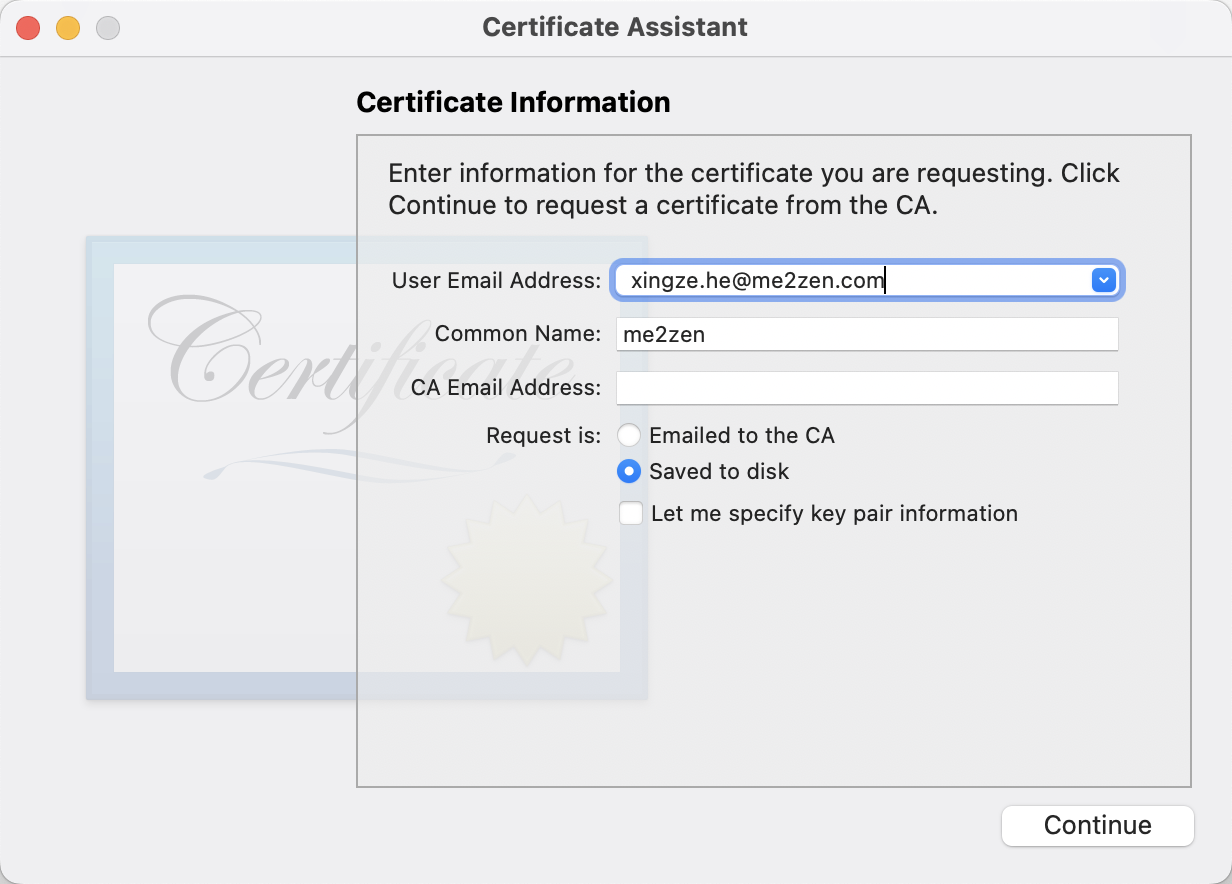Screen dimensions: 1232x884
Task: Click the empty CA Email Address field
Action: tap(866, 388)
